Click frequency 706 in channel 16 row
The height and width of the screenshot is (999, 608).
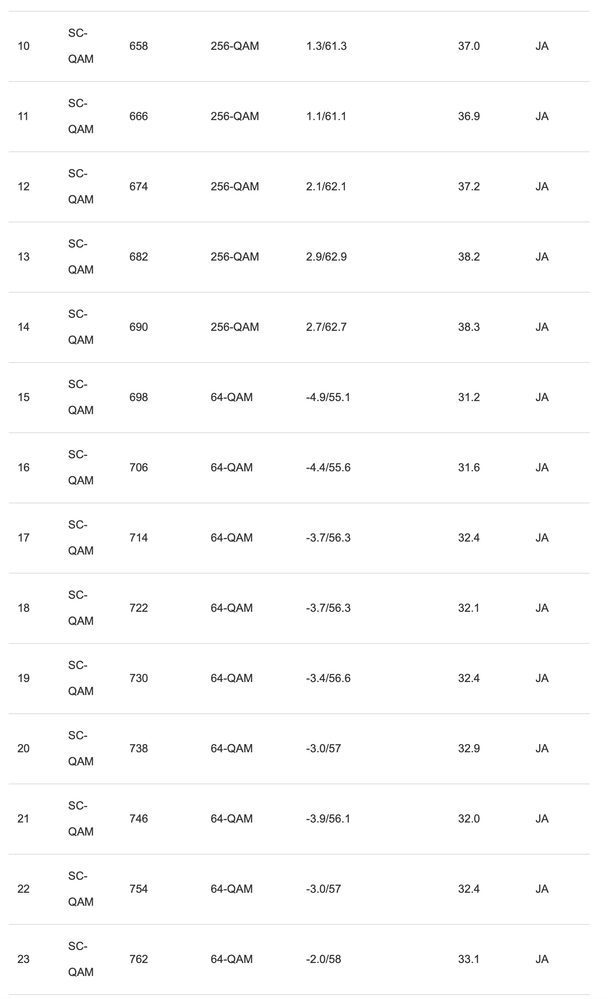pyautogui.click(x=139, y=468)
